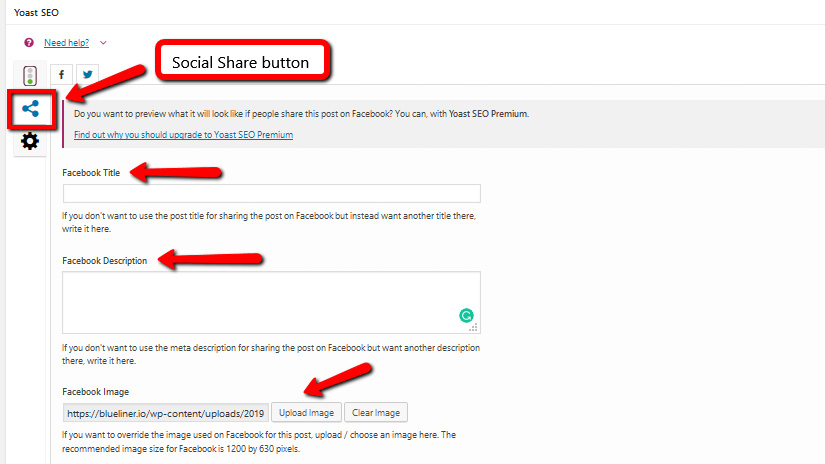
Task: Click the Facebook Description label
Action: pos(105,260)
